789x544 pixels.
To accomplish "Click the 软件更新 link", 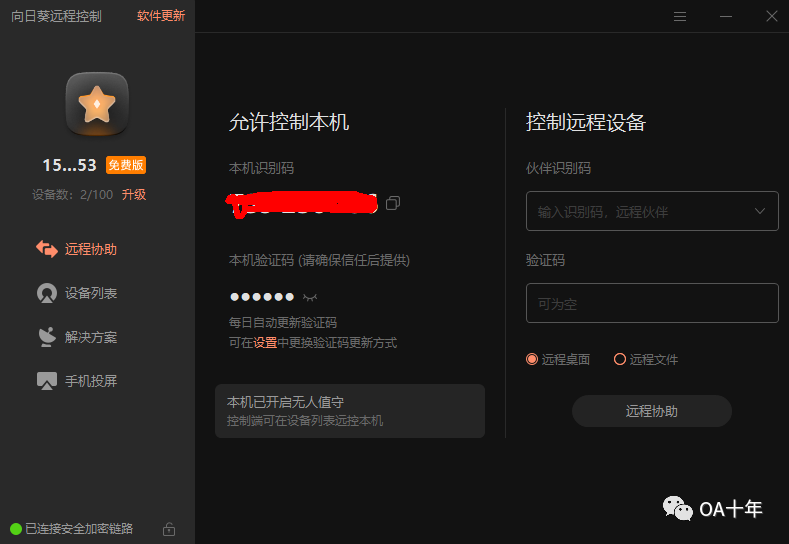I will [161, 16].
